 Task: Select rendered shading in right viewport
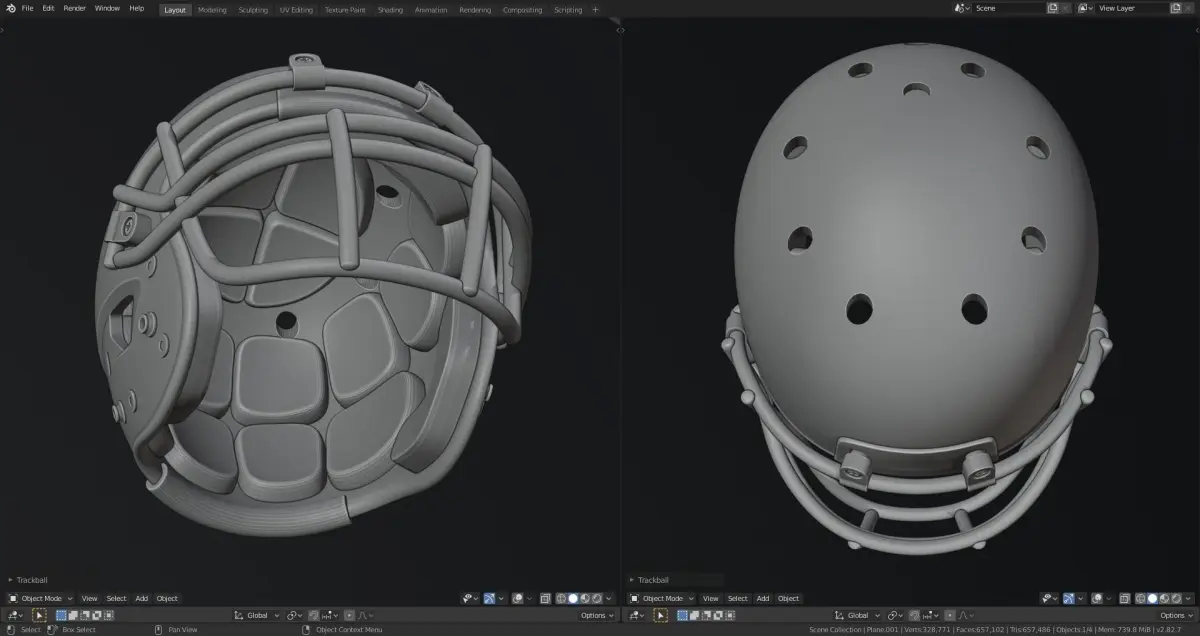pyautogui.click(x=1176, y=598)
